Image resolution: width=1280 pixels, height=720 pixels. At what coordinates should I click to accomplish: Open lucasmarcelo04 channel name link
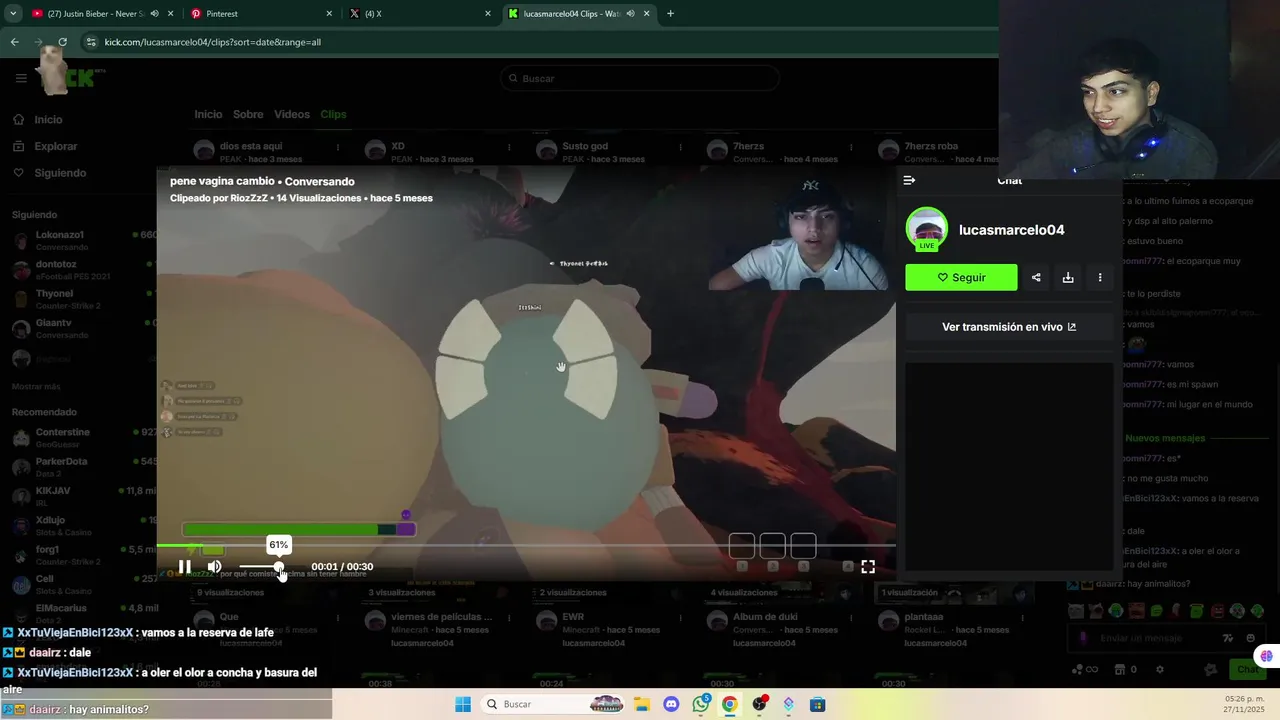(x=1012, y=230)
